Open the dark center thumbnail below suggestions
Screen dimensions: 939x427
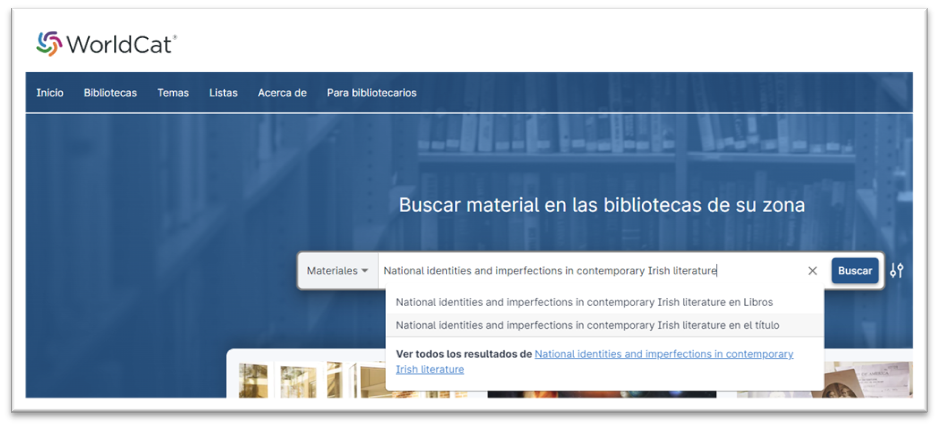(600, 393)
